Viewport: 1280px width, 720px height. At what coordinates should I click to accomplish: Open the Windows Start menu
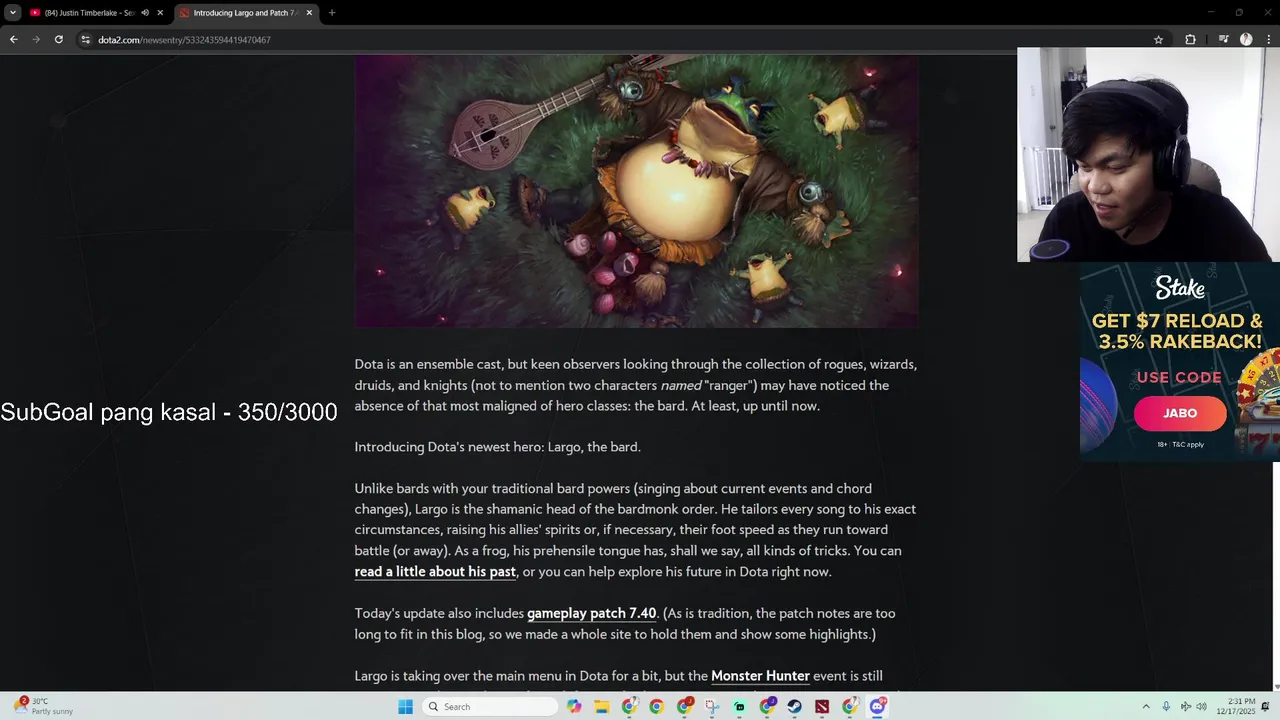405,707
